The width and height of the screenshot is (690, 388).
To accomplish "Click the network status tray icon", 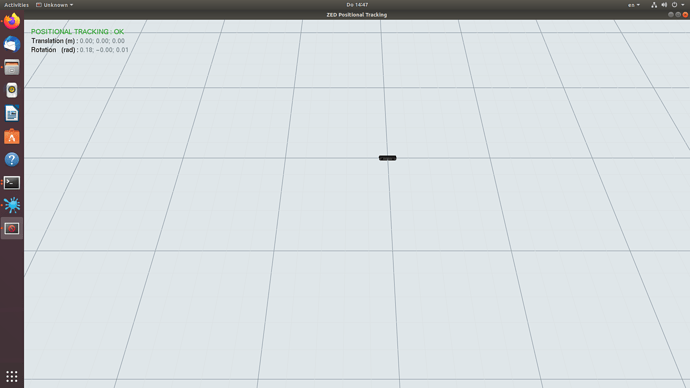I will point(654,5).
